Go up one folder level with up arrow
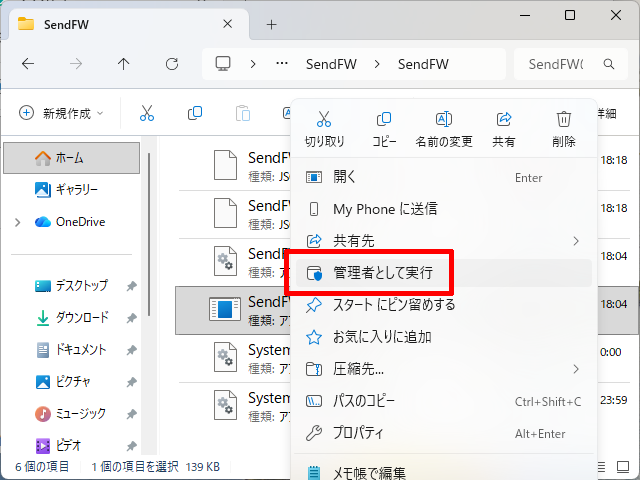The height and width of the screenshot is (480, 640). pyautogui.click(x=123, y=64)
